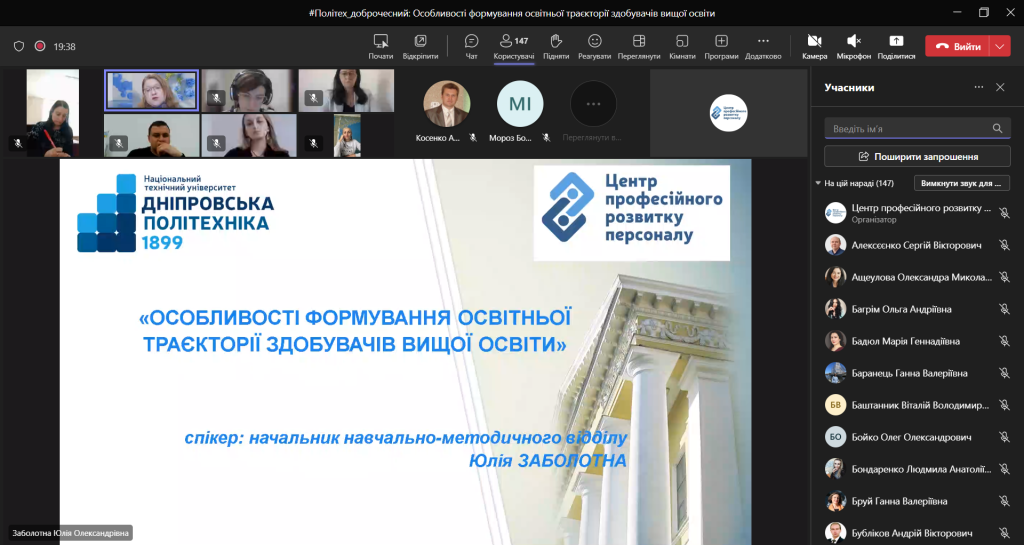Mute icon for Ащеулова Олександра
Screen dimensions: 1024x545
1004,277
